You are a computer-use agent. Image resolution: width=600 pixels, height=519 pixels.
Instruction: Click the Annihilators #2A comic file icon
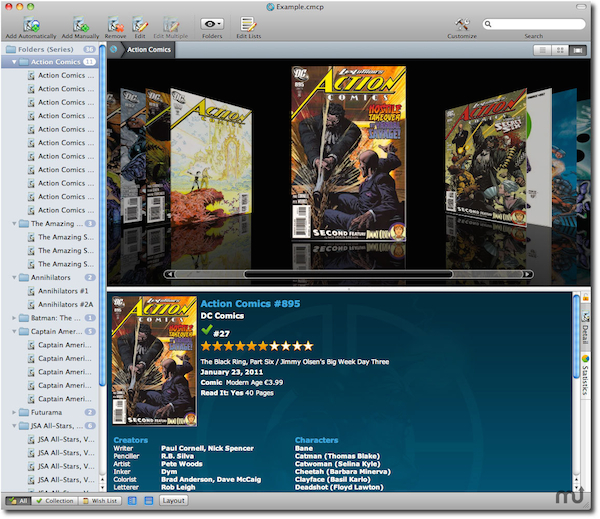31,305
